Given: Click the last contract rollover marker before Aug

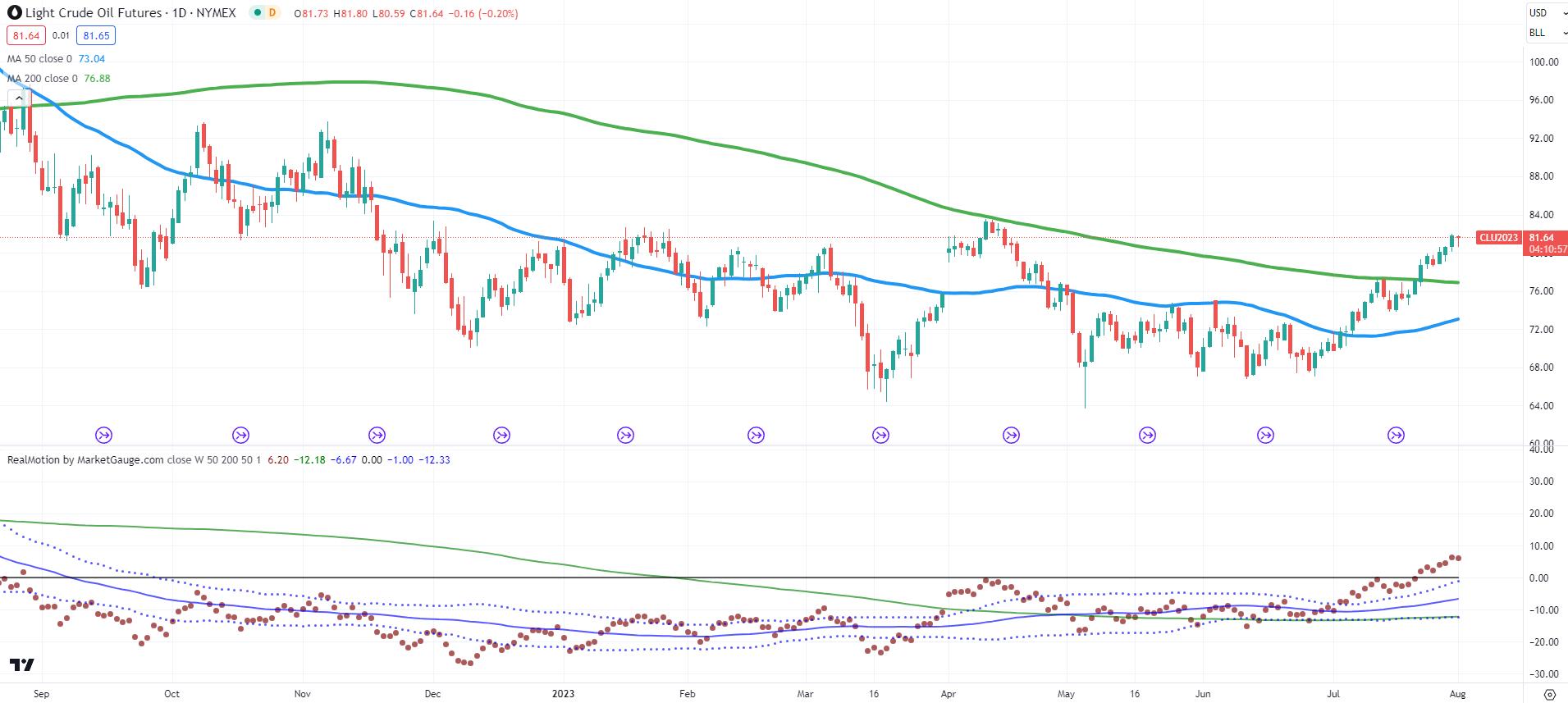Looking at the screenshot, I should click(1396, 435).
